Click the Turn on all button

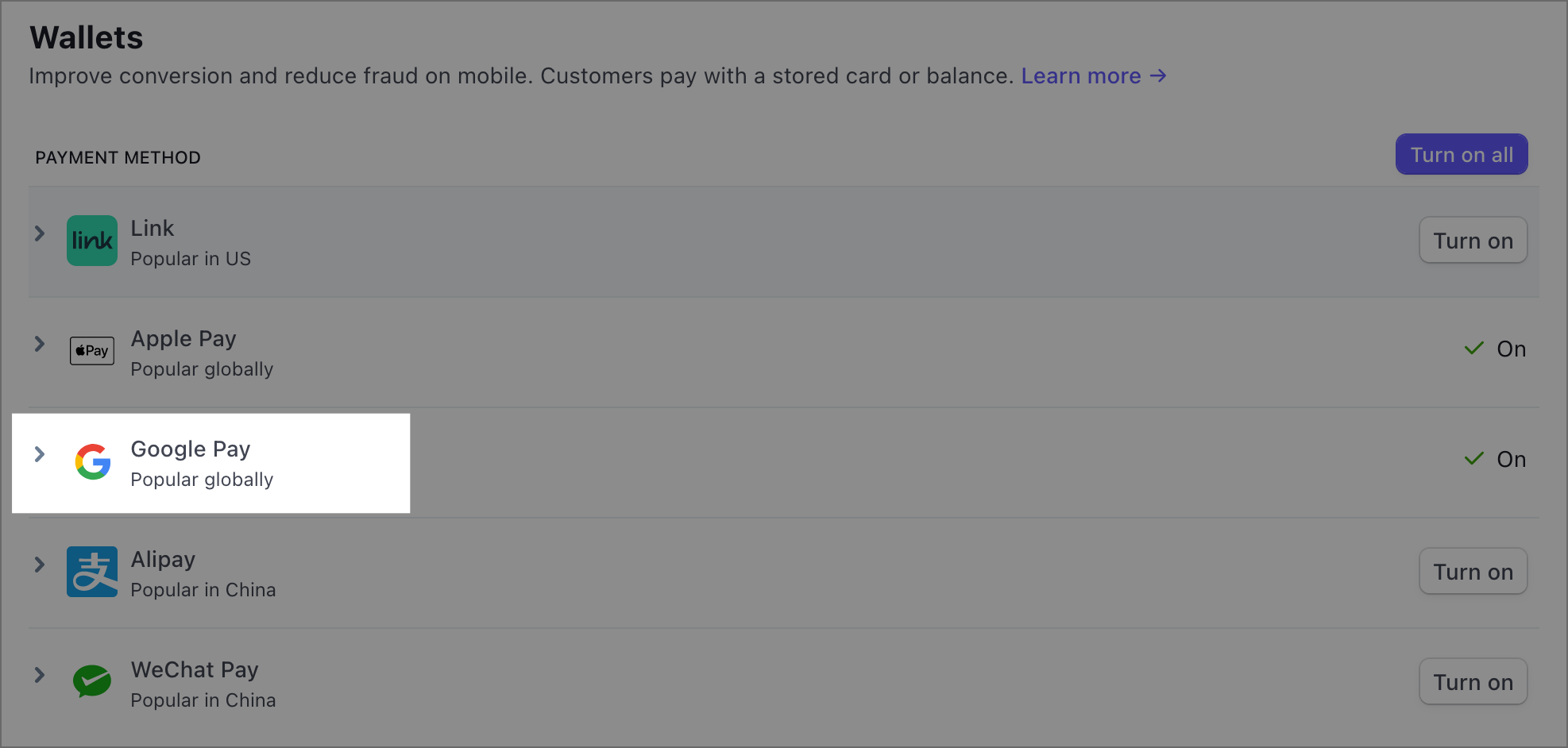(x=1462, y=154)
